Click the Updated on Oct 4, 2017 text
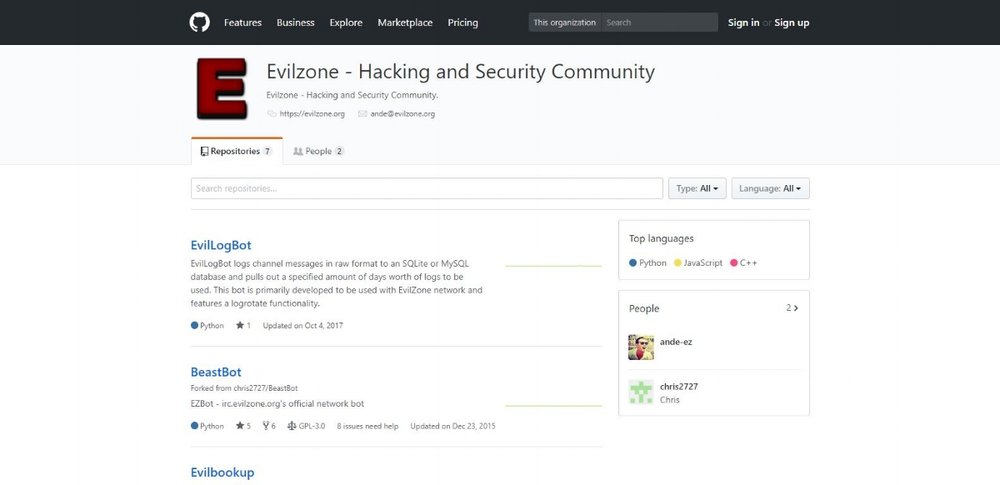The height and width of the screenshot is (485, 1000). point(303,325)
